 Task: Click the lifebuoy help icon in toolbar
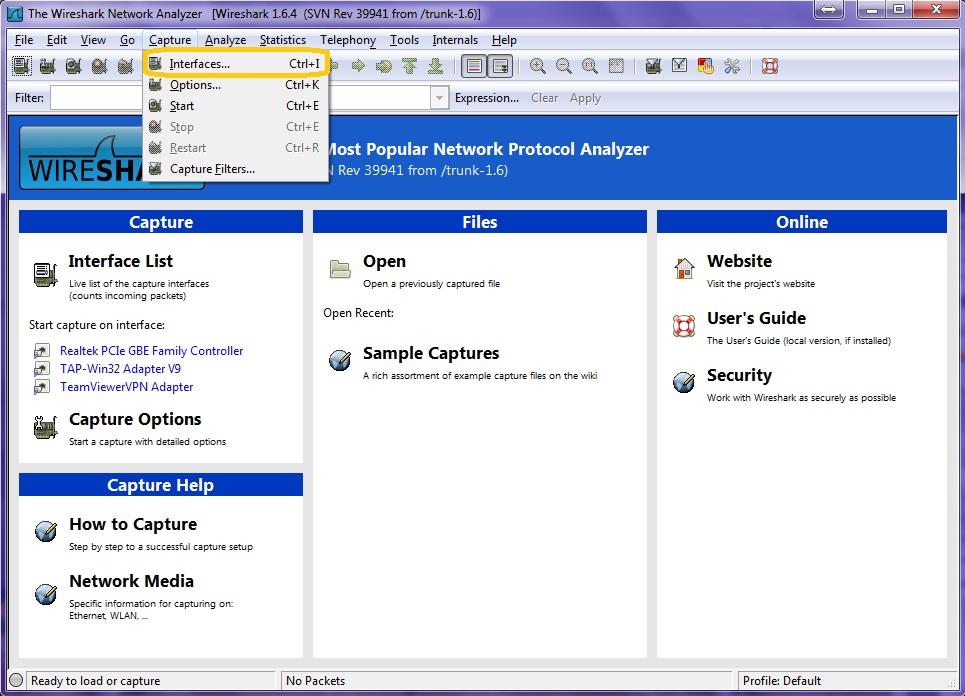tap(769, 67)
